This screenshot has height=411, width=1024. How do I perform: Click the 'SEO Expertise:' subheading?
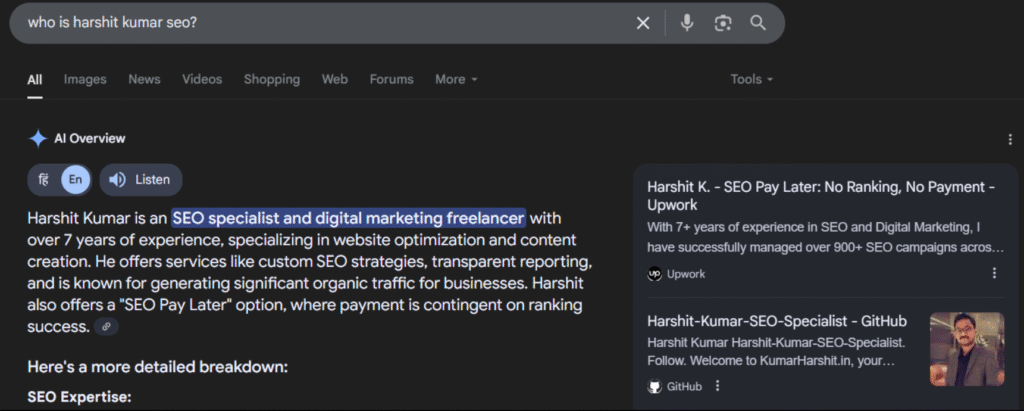[80, 397]
